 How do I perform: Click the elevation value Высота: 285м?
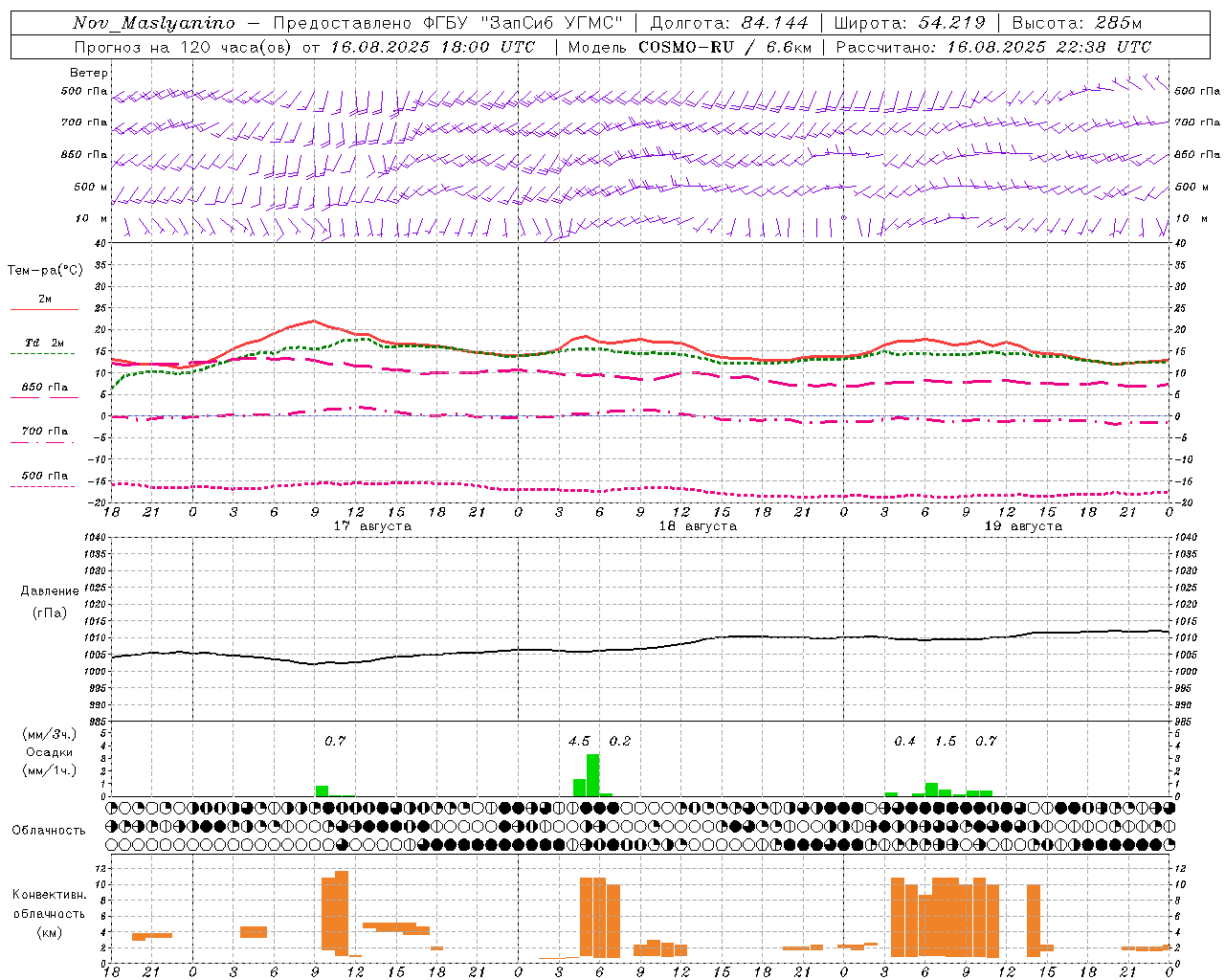[1077, 23]
